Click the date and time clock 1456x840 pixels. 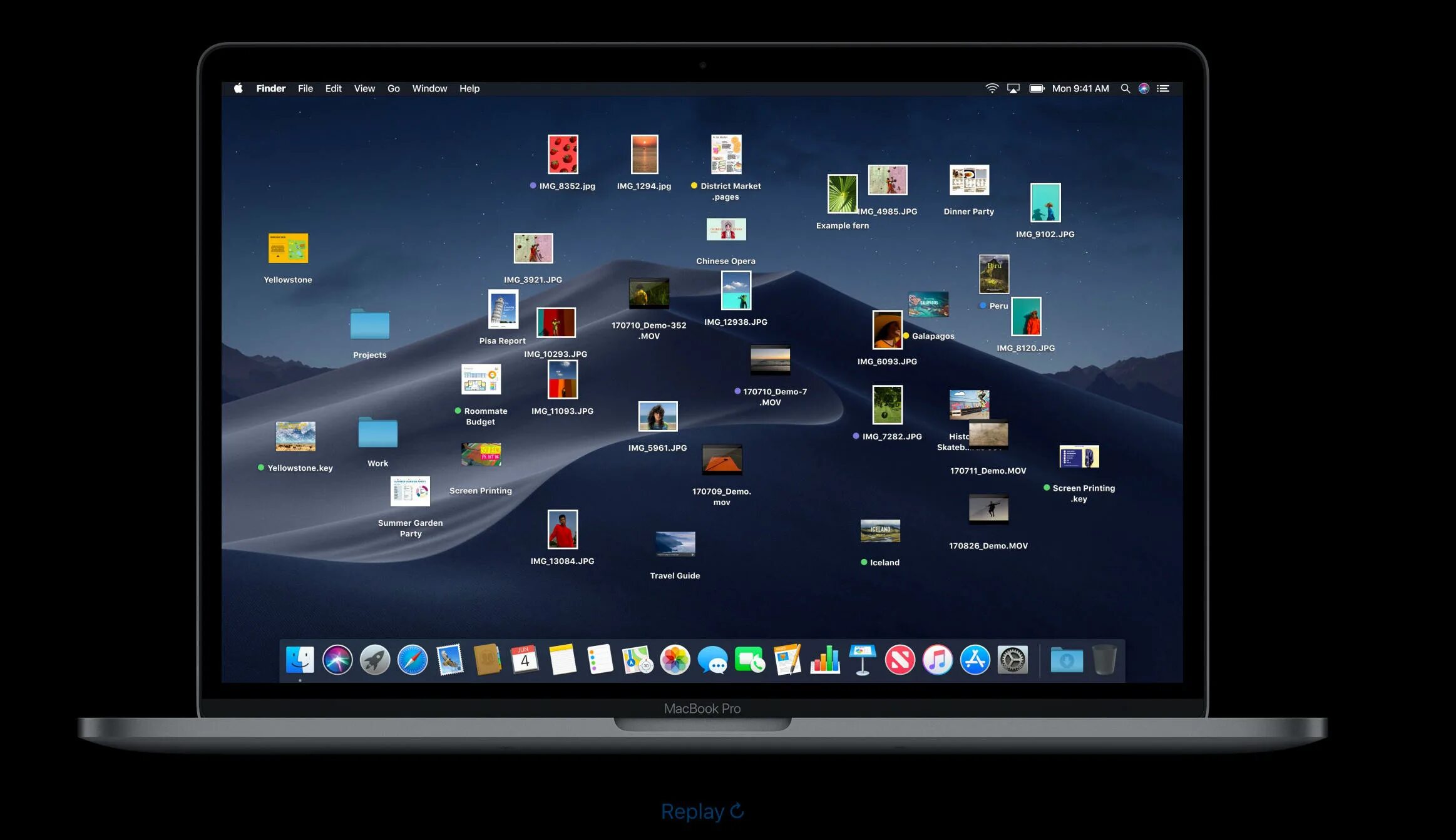[x=1080, y=89]
